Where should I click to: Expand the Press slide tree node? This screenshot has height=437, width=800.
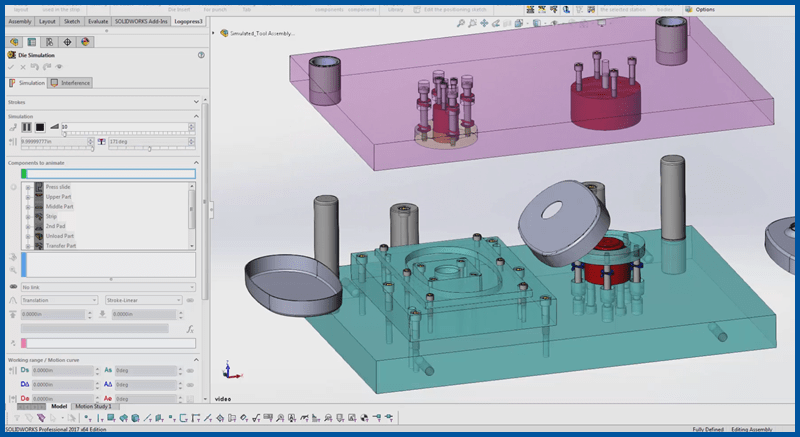tap(28, 187)
